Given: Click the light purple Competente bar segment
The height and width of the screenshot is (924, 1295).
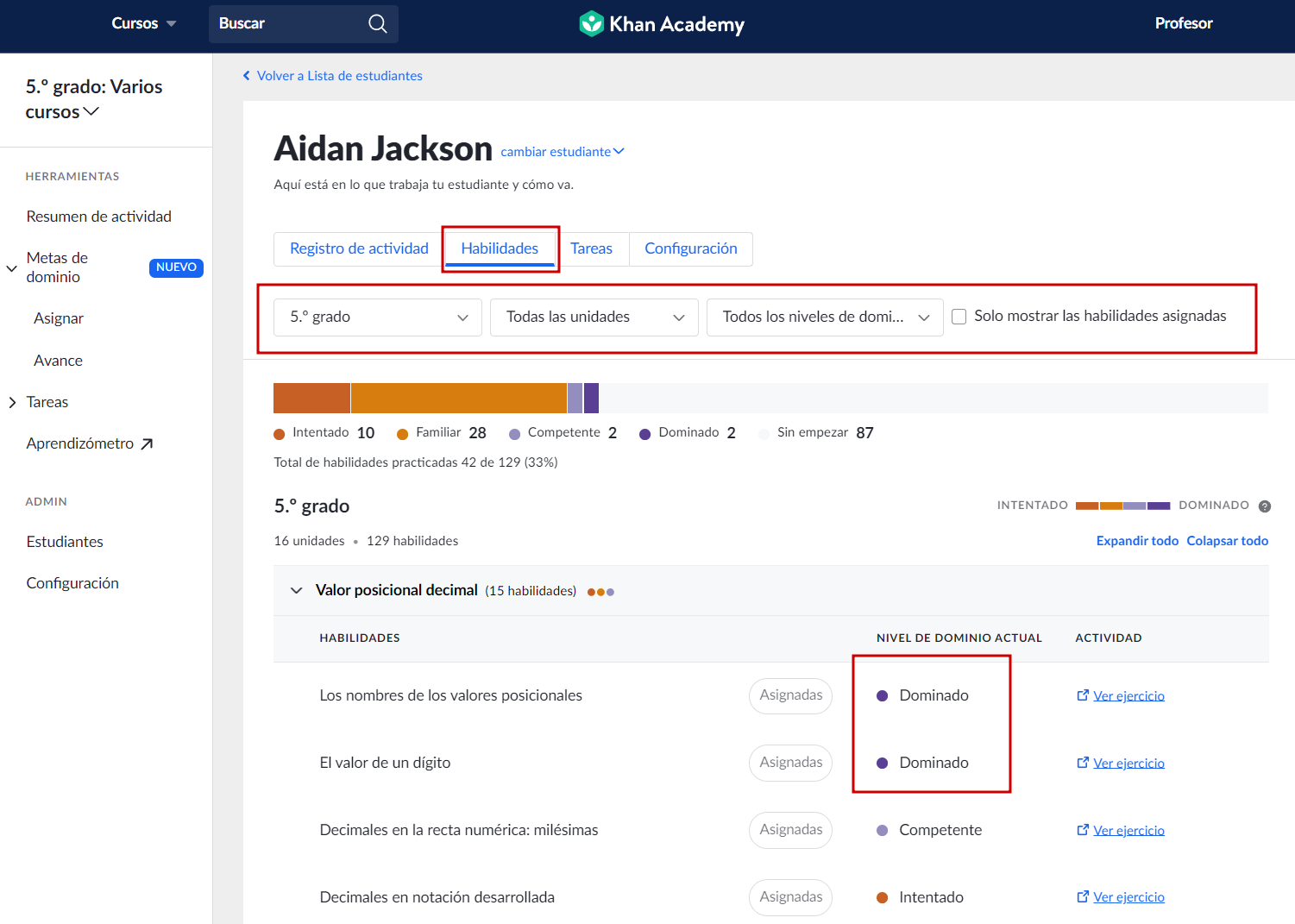Looking at the screenshot, I should point(575,399).
